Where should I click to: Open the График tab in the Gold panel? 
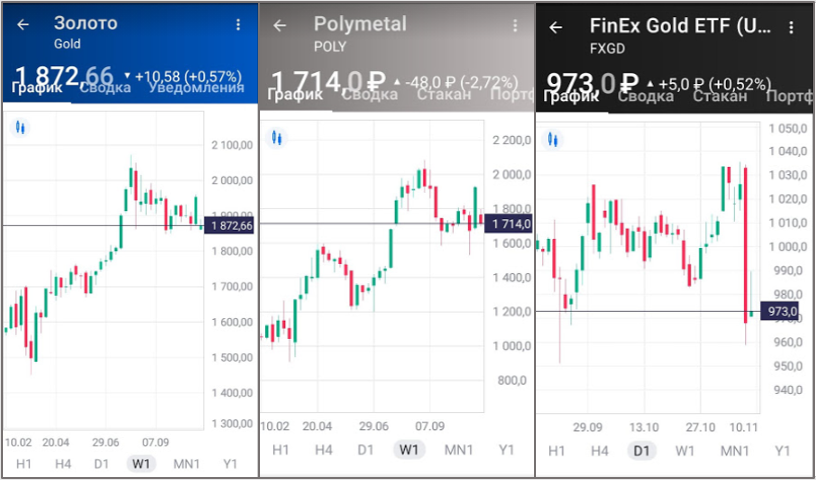(37, 87)
